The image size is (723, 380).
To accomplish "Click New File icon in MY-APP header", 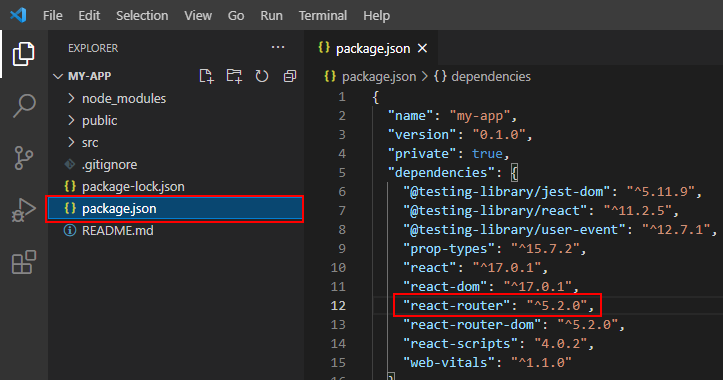I will pyautogui.click(x=206, y=76).
